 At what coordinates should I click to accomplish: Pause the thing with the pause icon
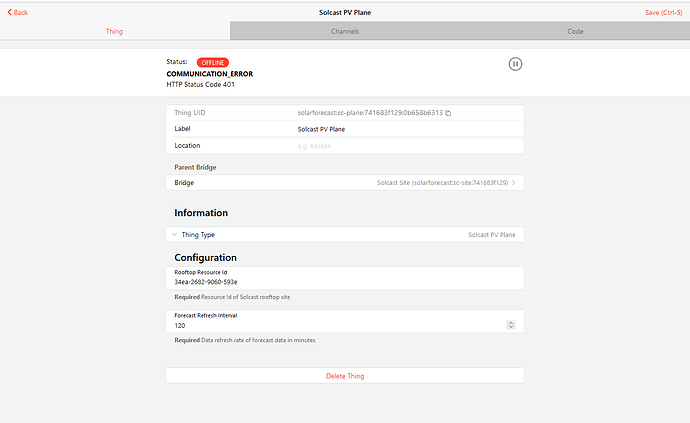(515, 64)
